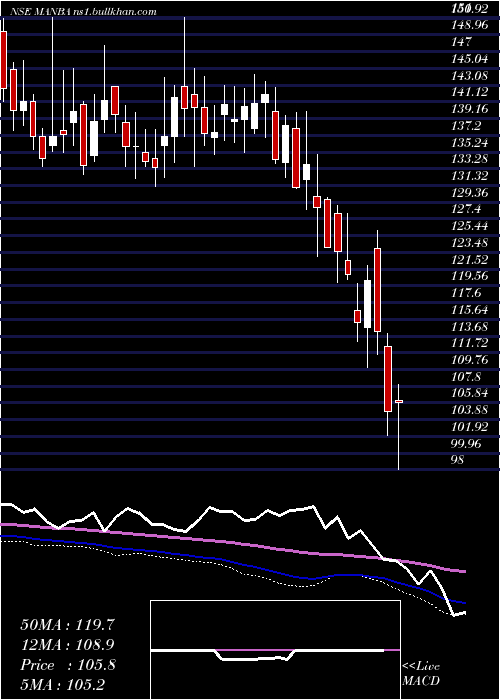500x700 pixels.
Task: Click the 119.56 price axis label
Action: (x=470, y=276)
